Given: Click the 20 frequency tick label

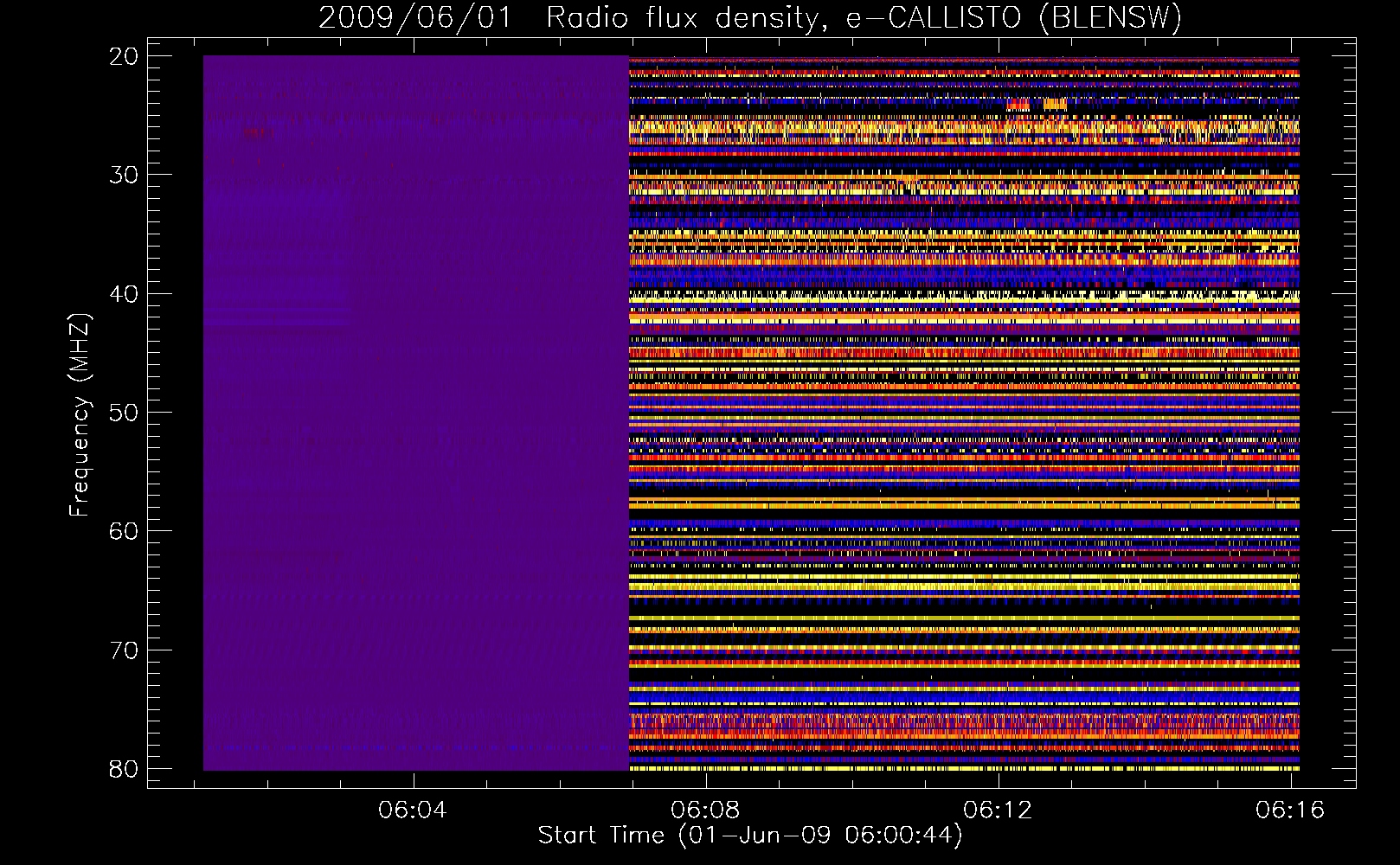Looking at the screenshot, I should coord(124,56).
